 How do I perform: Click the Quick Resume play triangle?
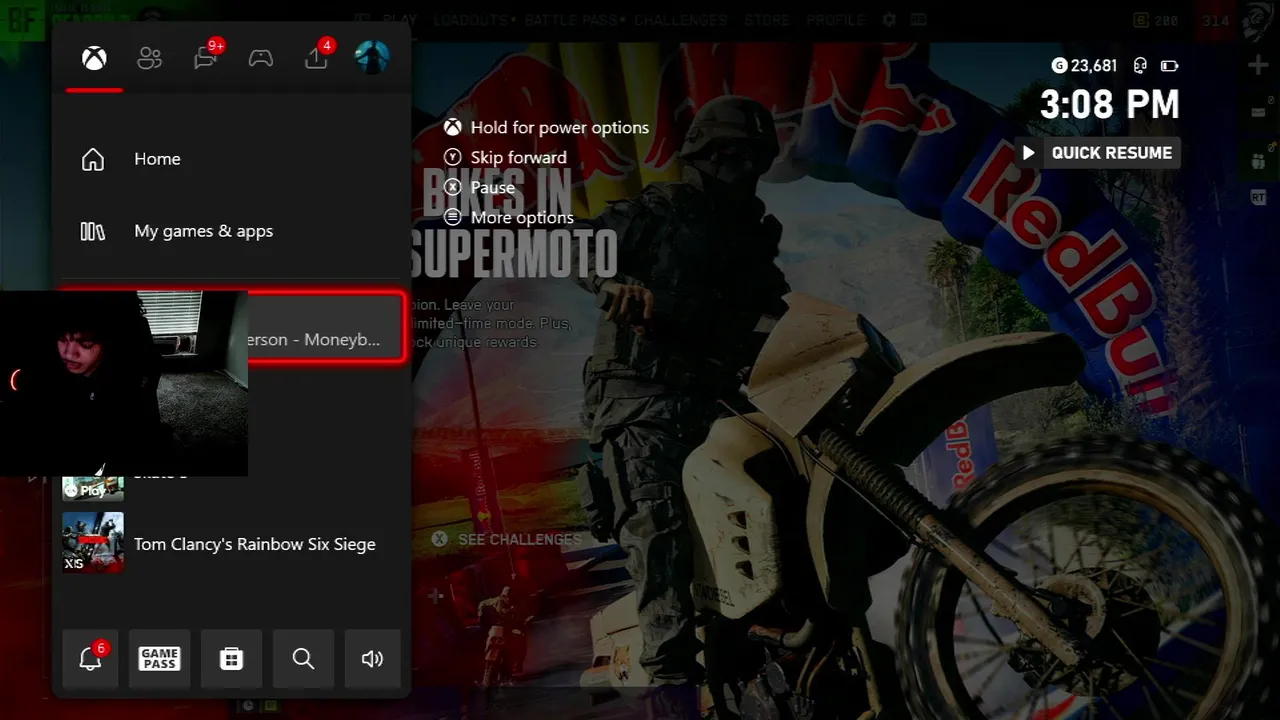pos(1028,153)
